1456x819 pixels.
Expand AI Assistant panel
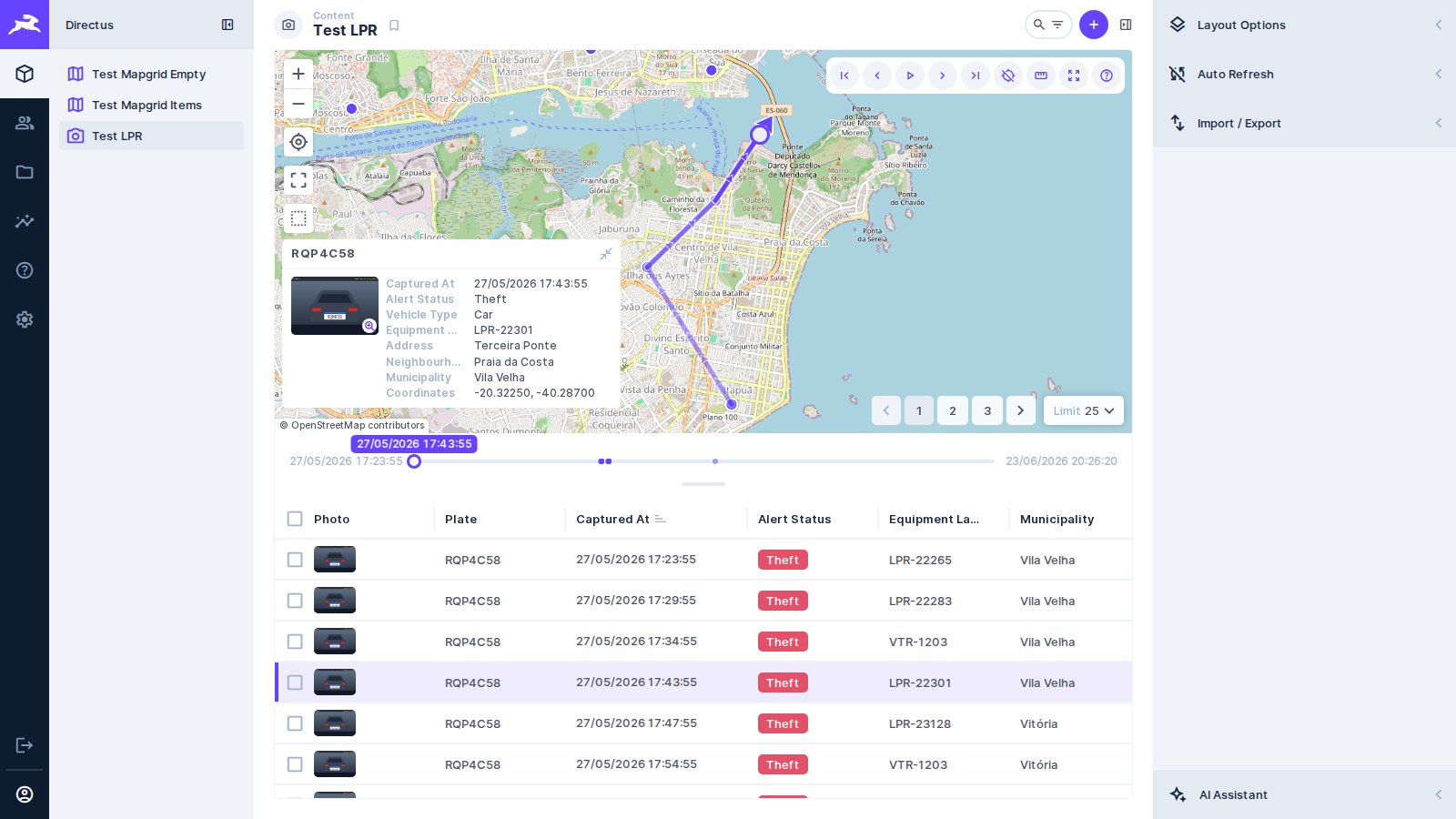[1304, 794]
